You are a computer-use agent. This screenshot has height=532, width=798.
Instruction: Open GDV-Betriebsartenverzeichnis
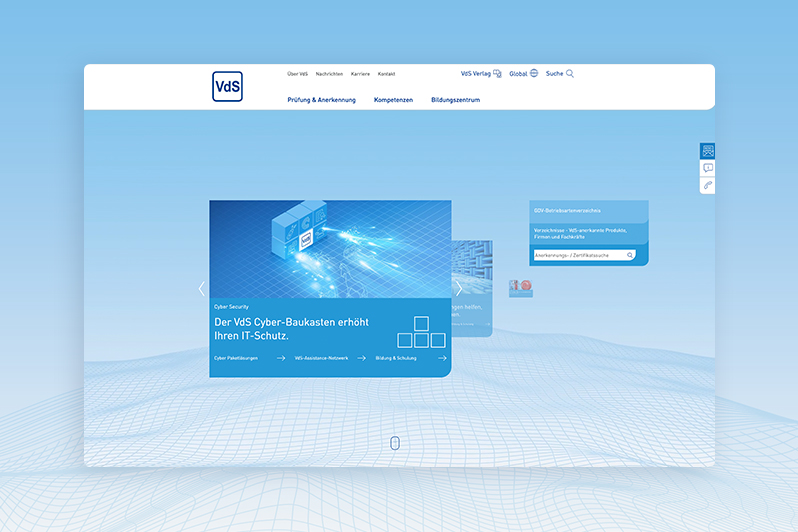589,210
